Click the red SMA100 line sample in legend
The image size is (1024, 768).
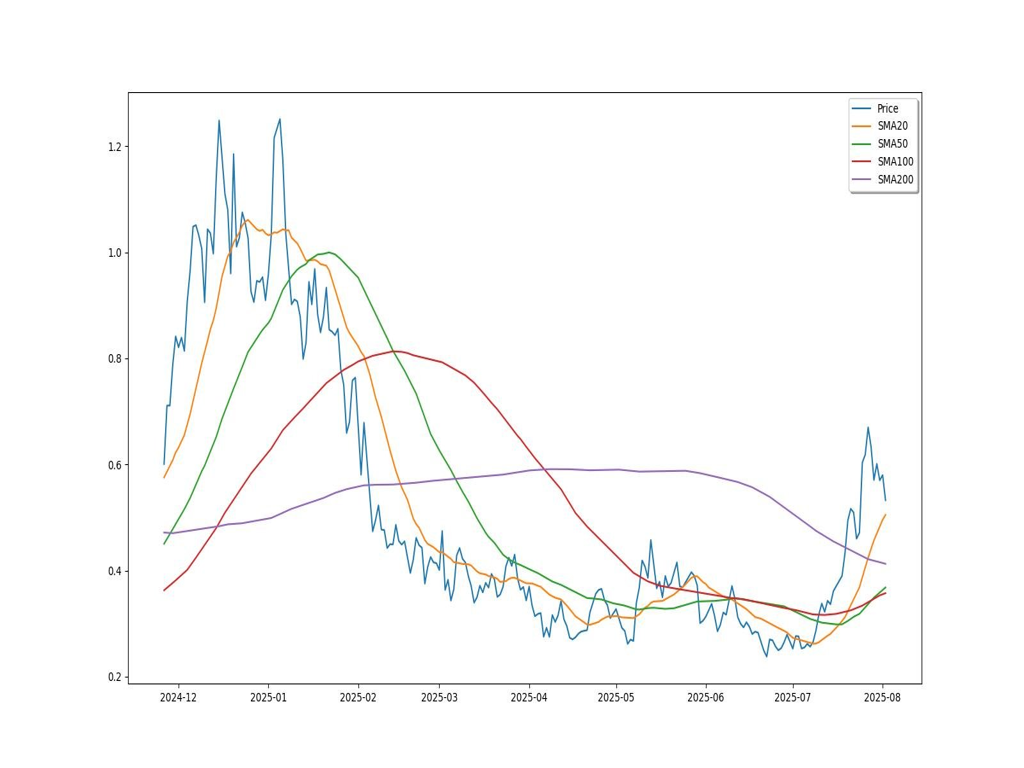click(862, 162)
